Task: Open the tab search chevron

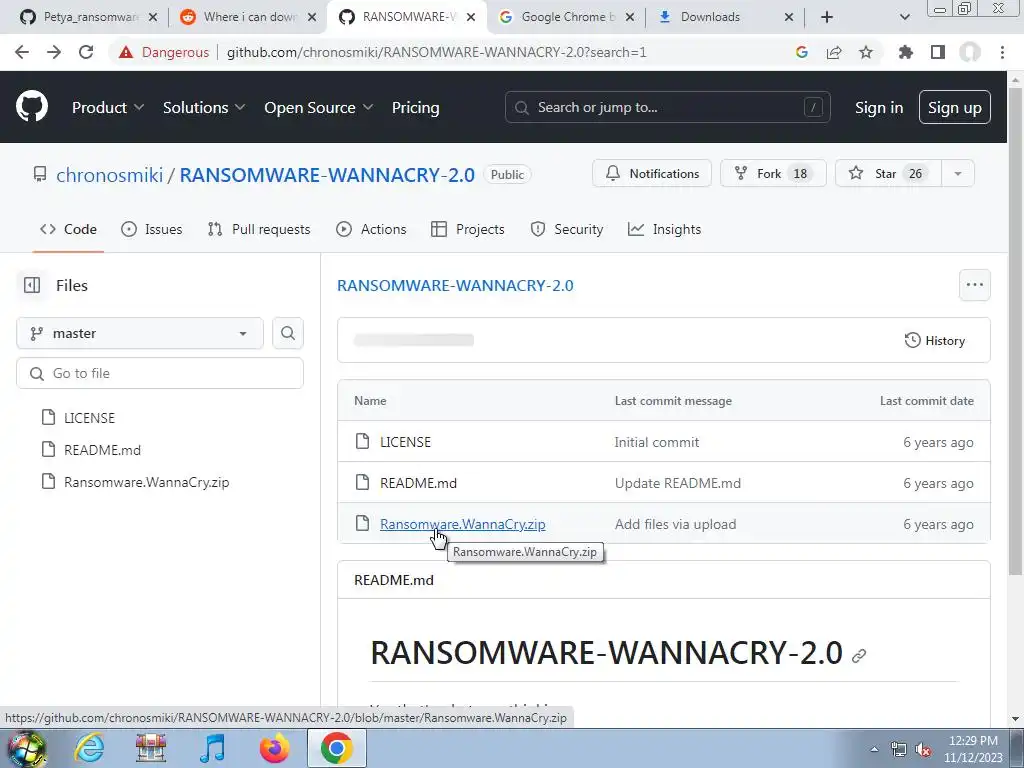Action: point(904,17)
